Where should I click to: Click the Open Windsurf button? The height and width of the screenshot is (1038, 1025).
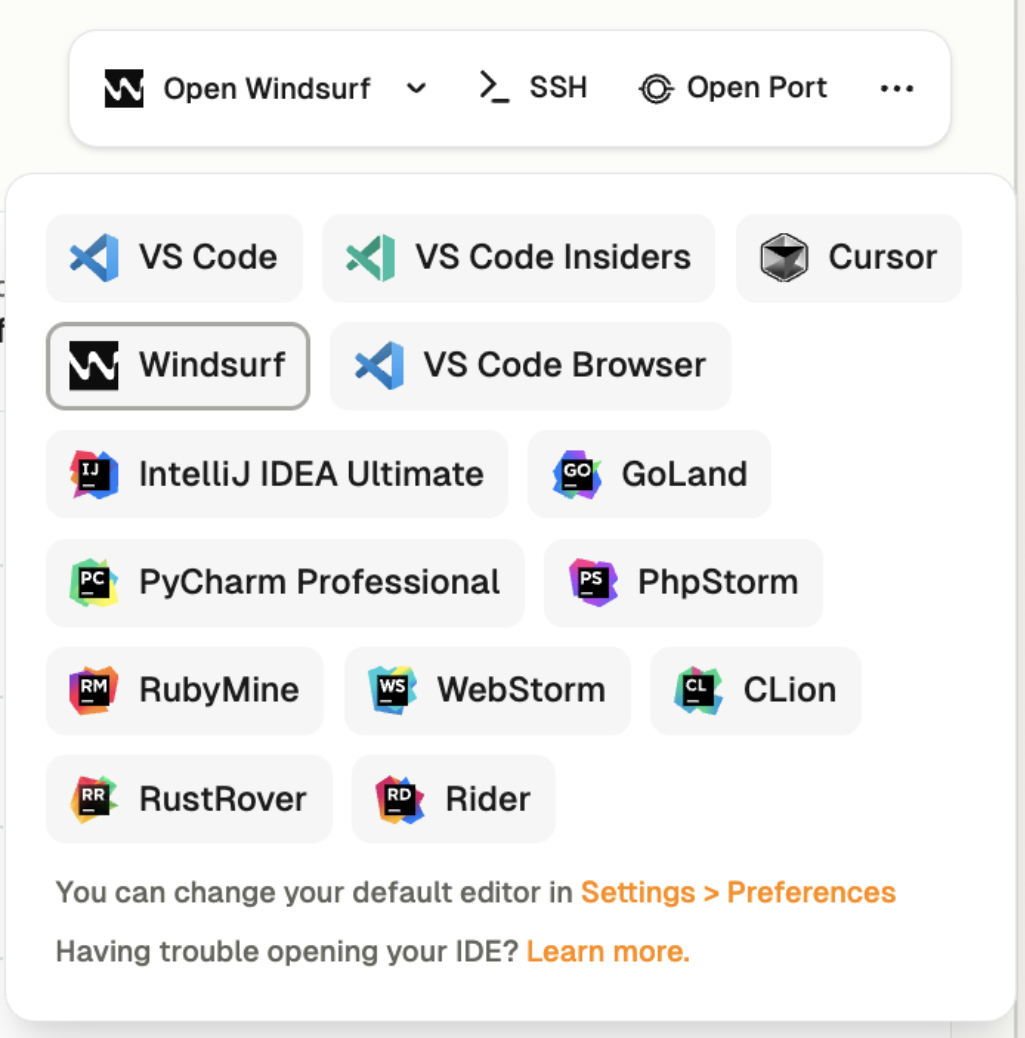(x=238, y=89)
